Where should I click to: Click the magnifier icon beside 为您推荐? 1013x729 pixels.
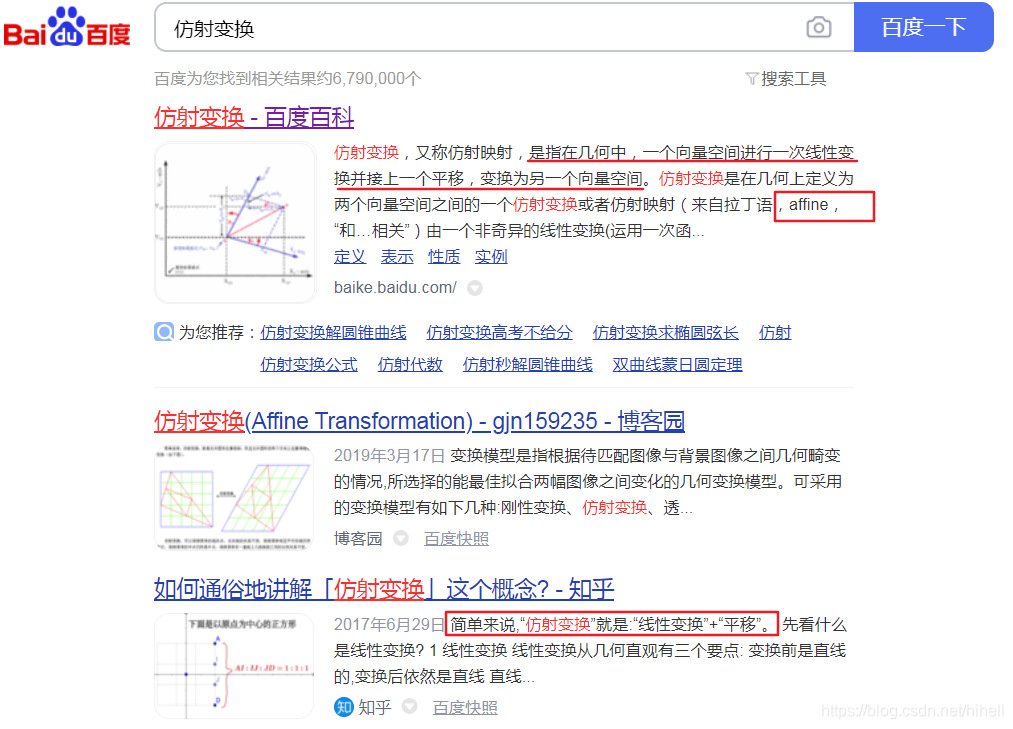pyautogui.click(x=163, y=331)
